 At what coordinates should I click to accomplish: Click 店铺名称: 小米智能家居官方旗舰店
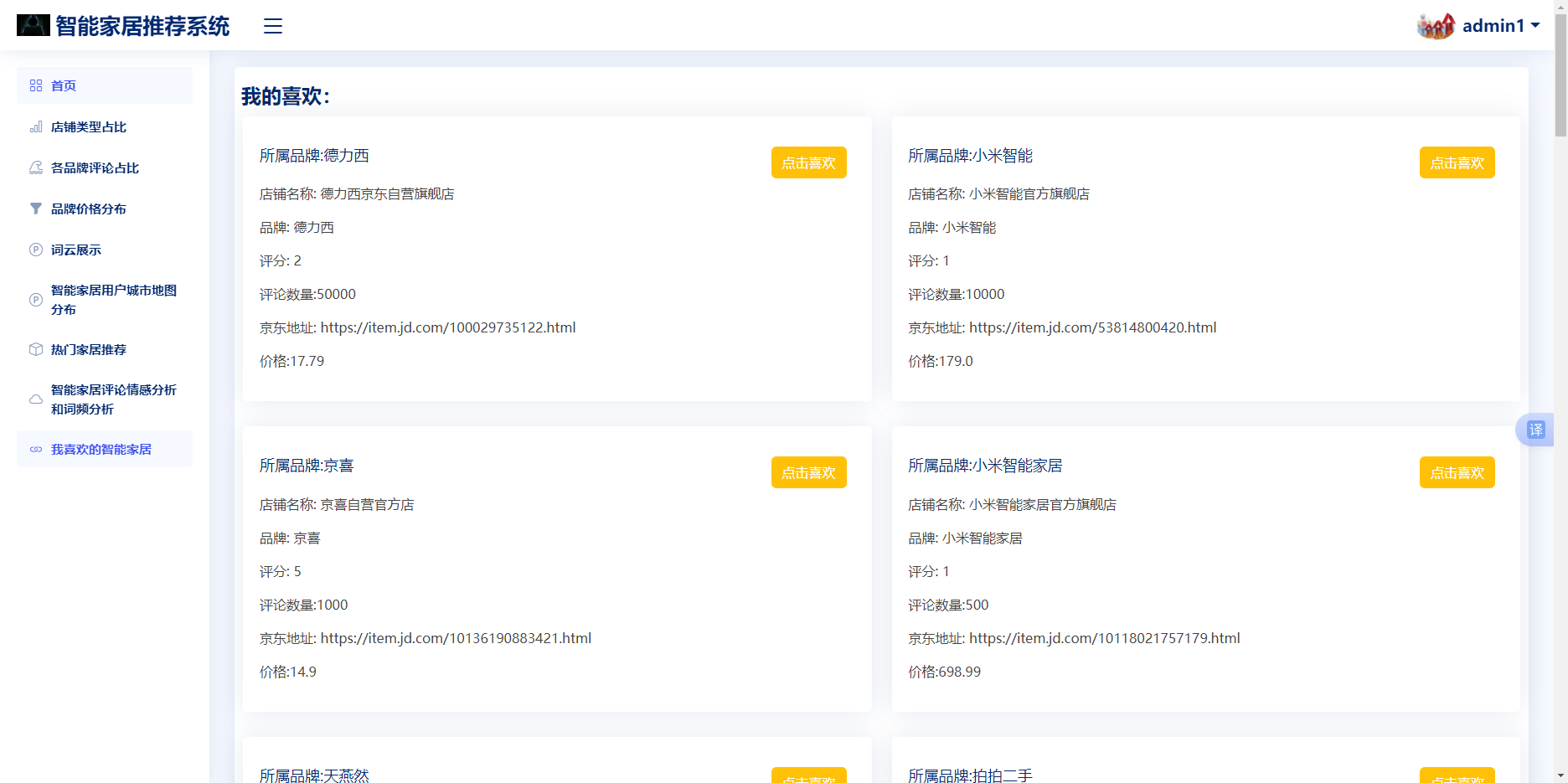[1012, 505]
